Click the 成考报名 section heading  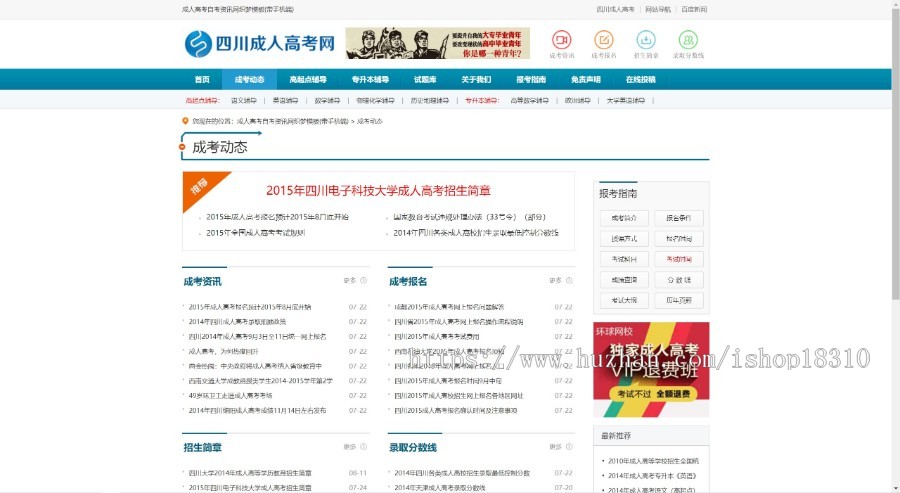pyautogui.click(x=408, y=281)
